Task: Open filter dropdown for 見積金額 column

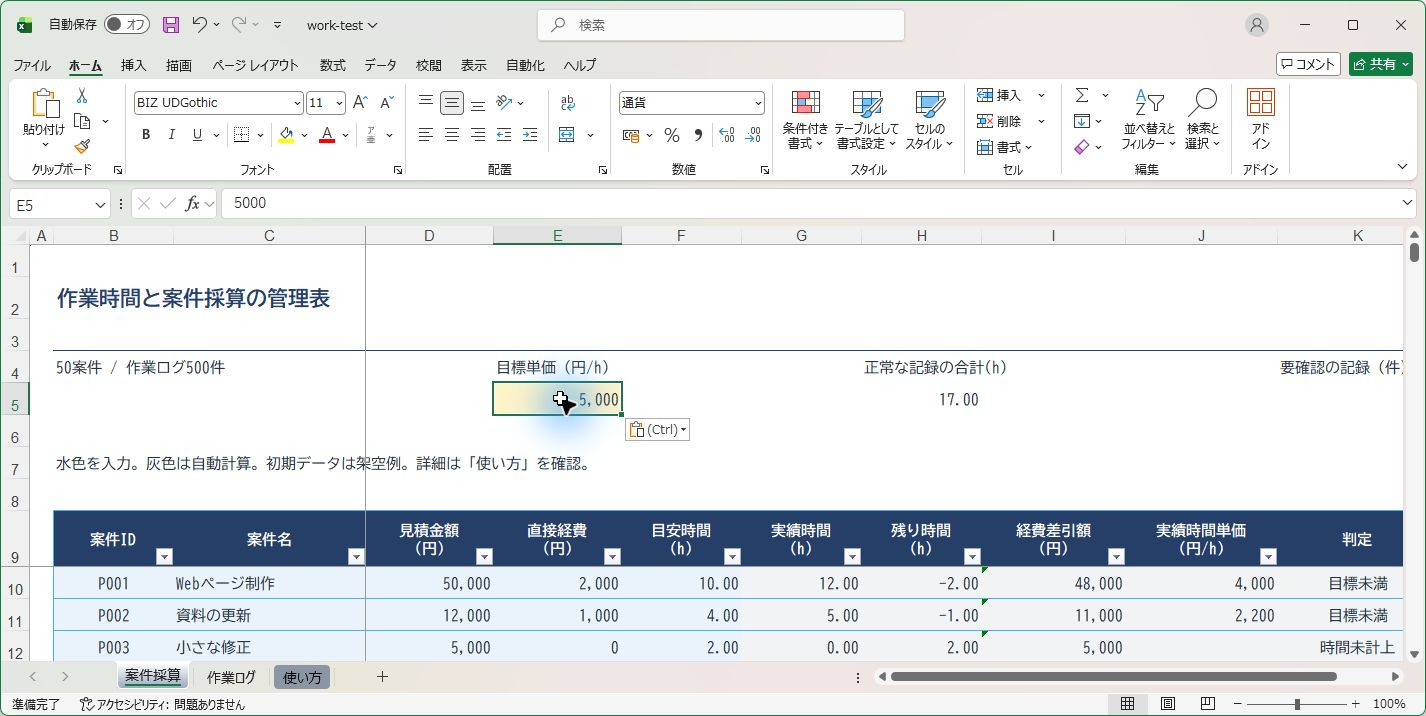Action: pos(484,557)
